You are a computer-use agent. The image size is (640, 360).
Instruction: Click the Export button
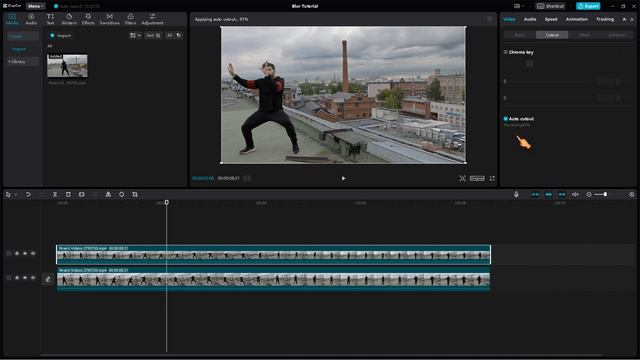tap(588, 6)
